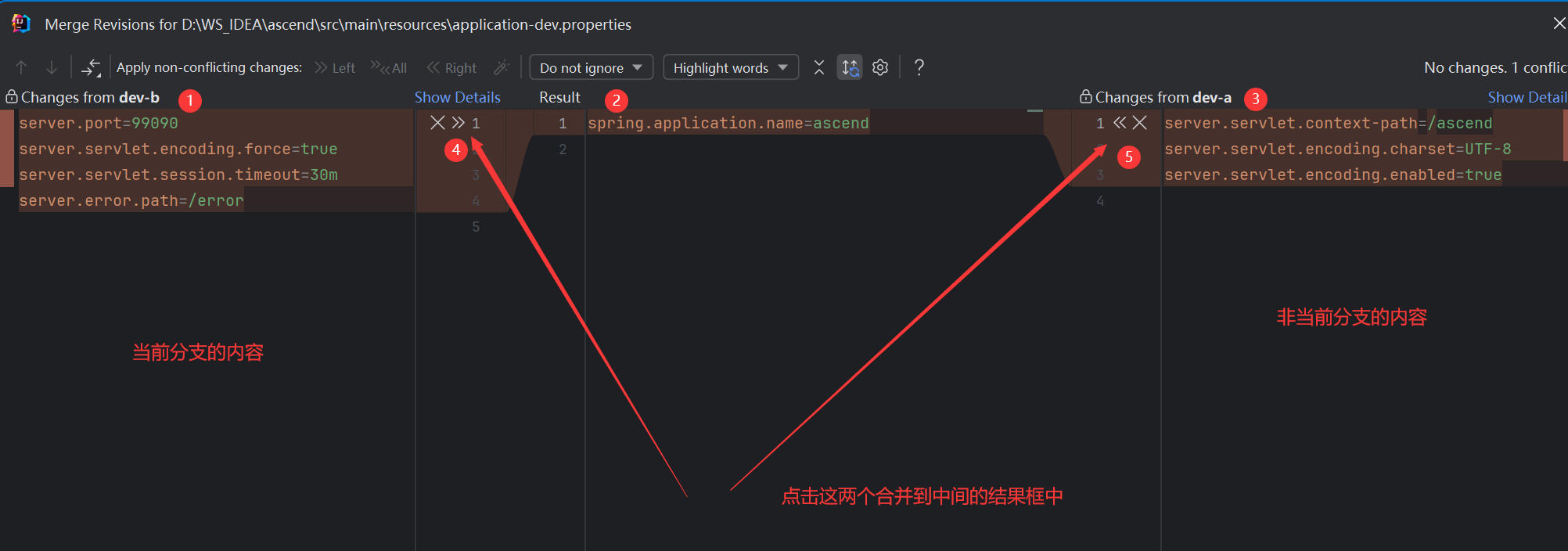Apply non-conflicting changes from Left

coord(335,67)
